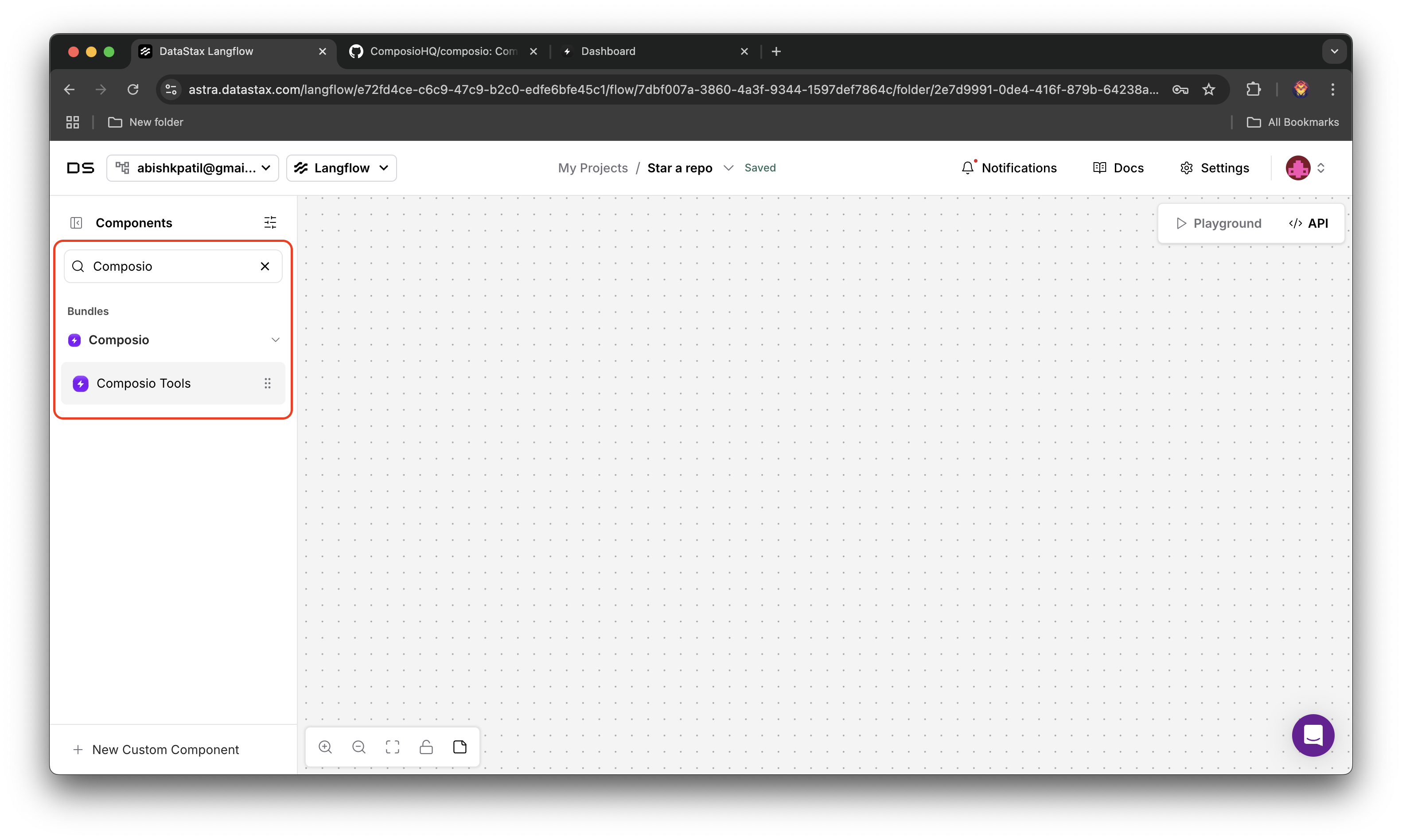Viewport: 1402px width, 840px height.
Task: Open component filter settings sliders icon
Action: point(270,222)
